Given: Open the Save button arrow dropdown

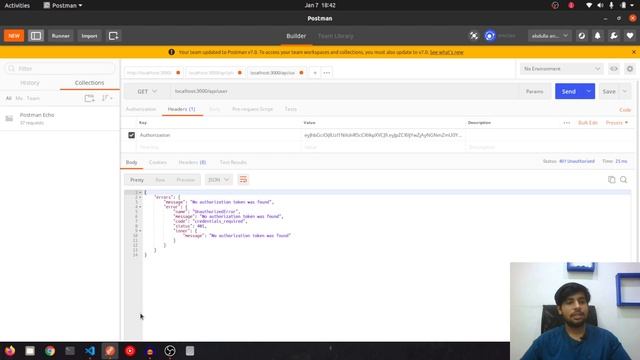Looking at the screenshot, I should [x=624, y=91].
